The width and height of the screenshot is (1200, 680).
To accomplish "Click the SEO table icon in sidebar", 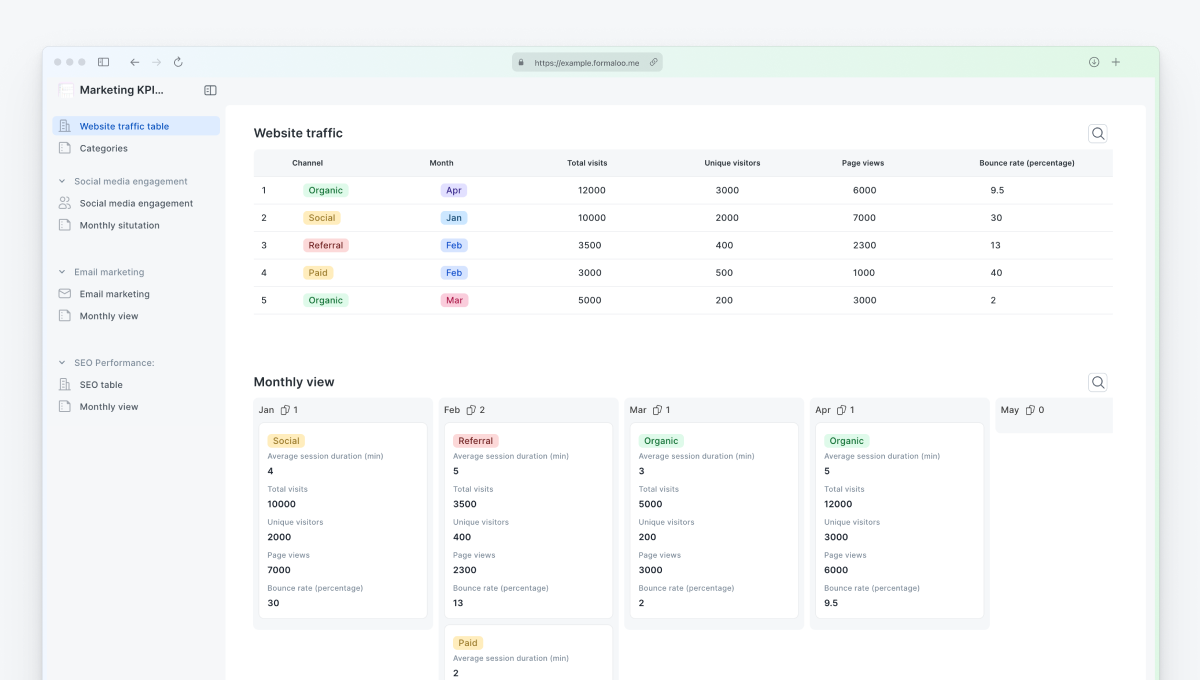I will (65, 385).
